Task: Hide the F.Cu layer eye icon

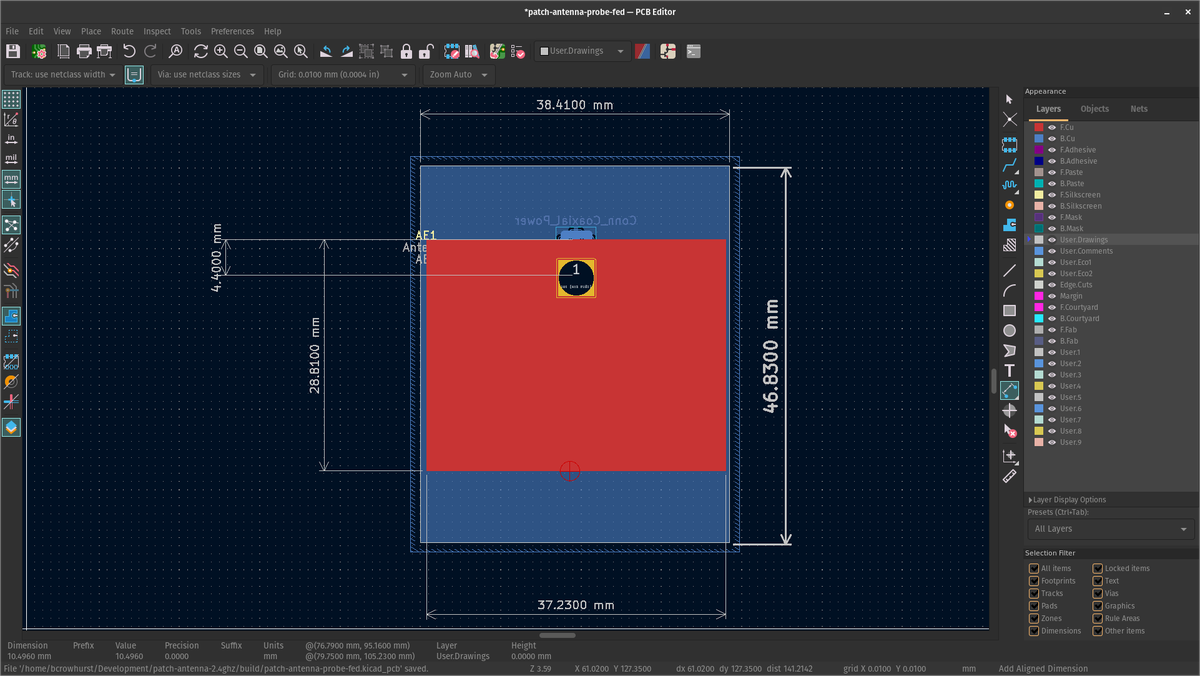Action: (1052, 127)
